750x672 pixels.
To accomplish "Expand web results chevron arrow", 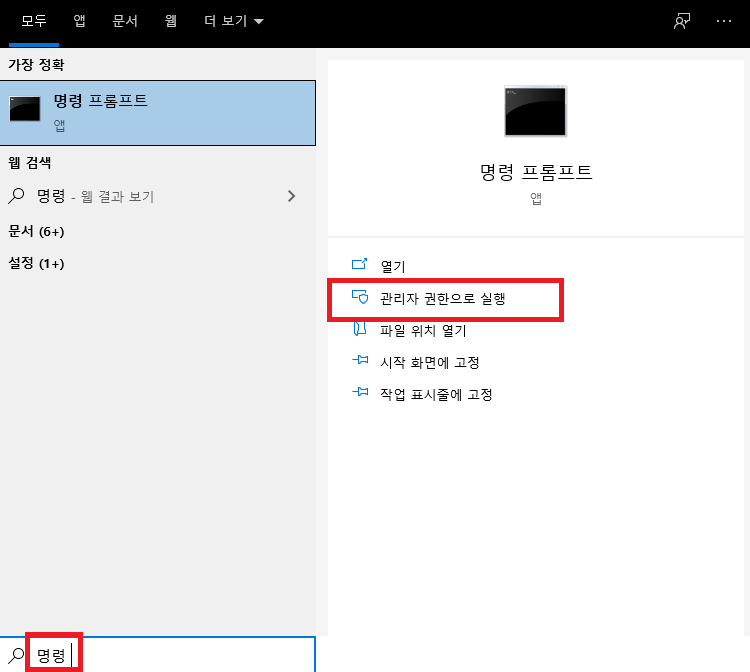I will (x=291, y=196).
